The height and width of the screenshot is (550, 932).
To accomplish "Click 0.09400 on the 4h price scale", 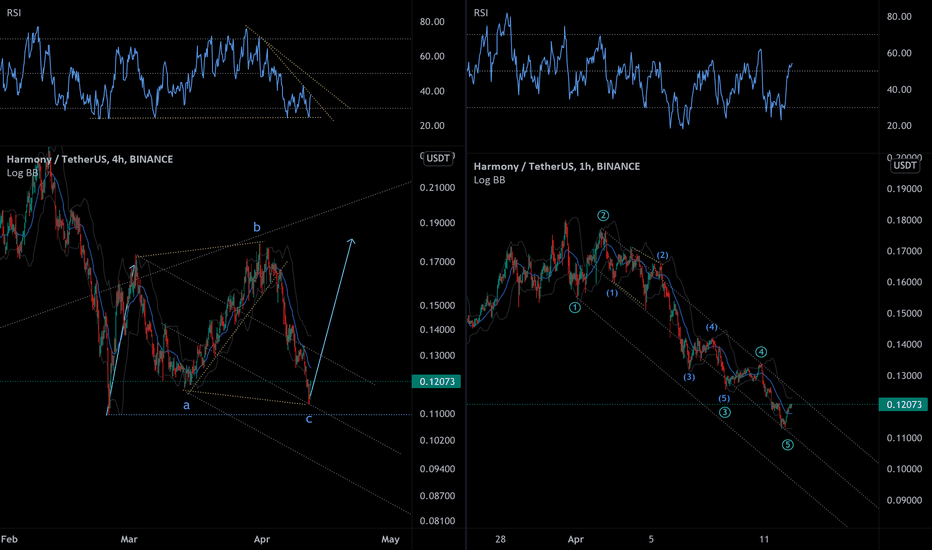I will (x=437, y=469).
